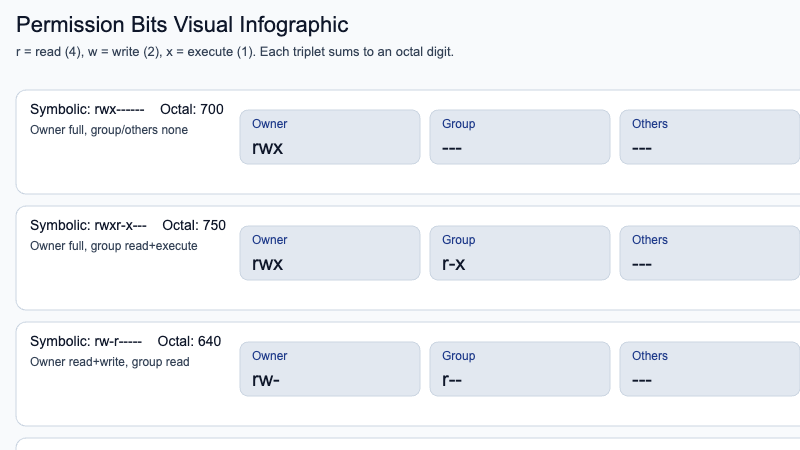Click the Group box showing r-x

(519, 253)
